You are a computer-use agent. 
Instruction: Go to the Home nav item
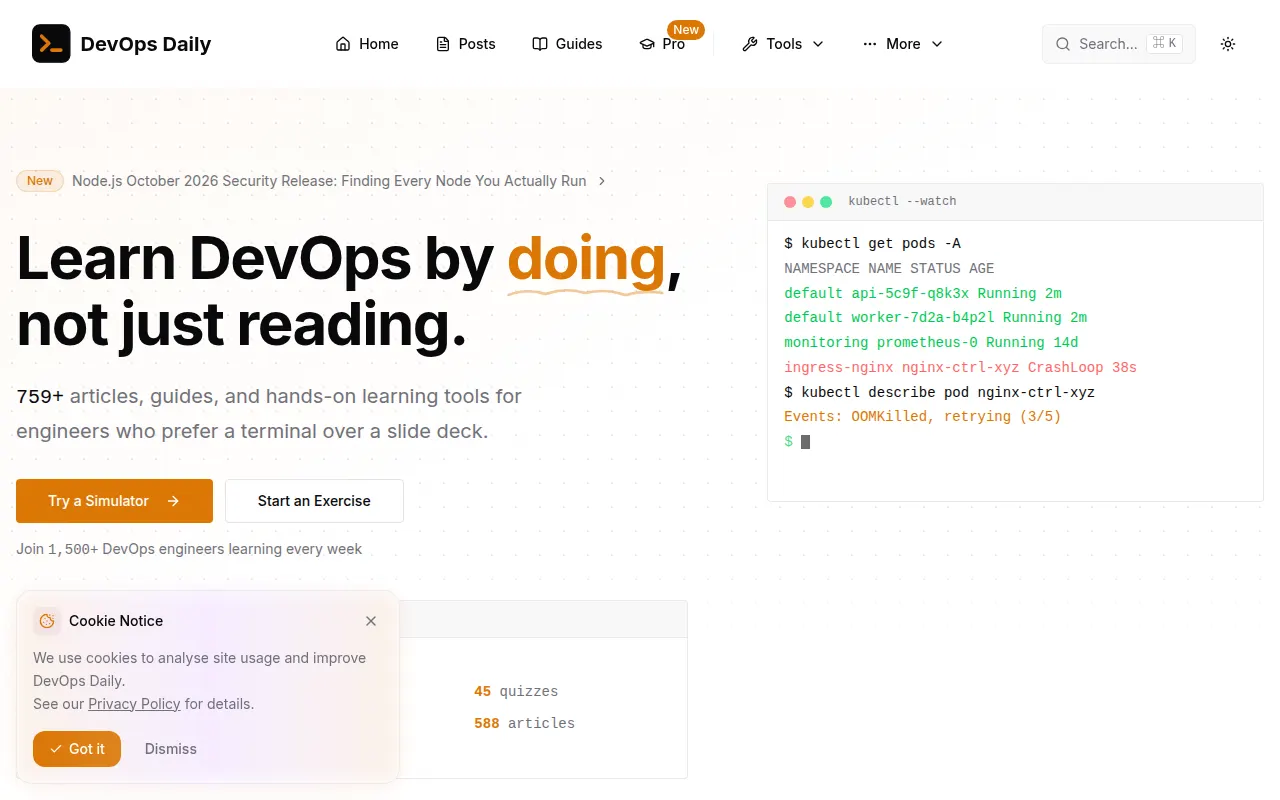[x=367, y=44]
